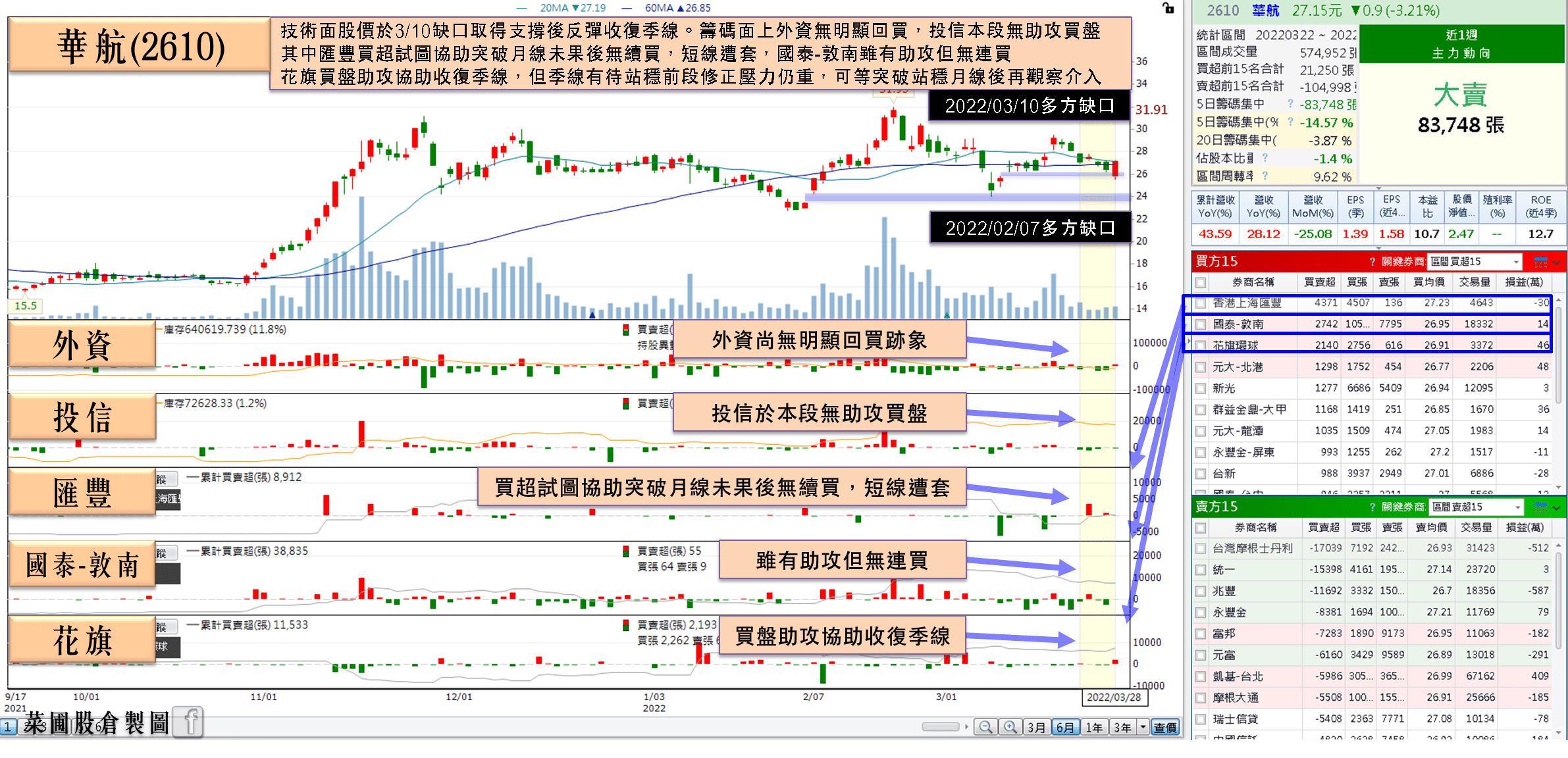Viewport: 1568px width, 758px height.
Task: Click the 累計營收YoY value 43.59
Action: [1215, 234]
